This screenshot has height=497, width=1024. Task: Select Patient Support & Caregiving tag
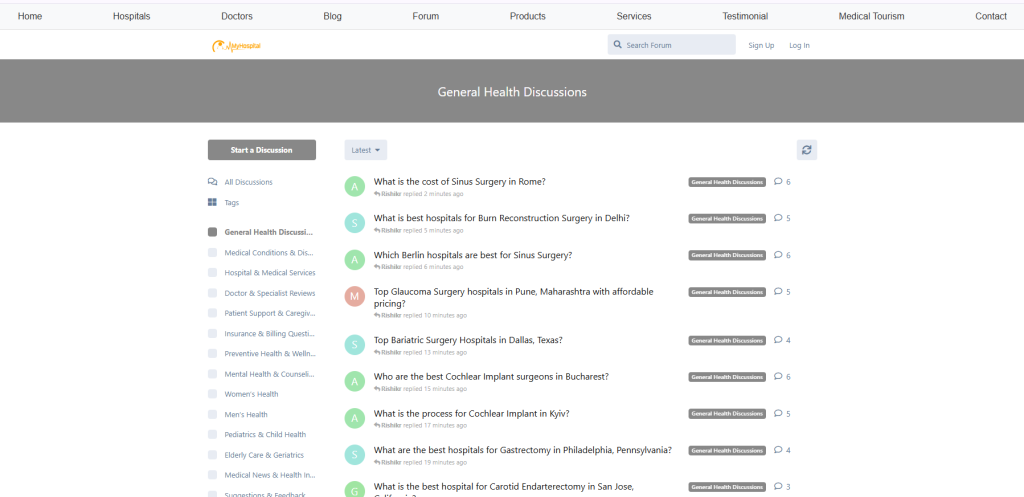click(x=261, y=313)
